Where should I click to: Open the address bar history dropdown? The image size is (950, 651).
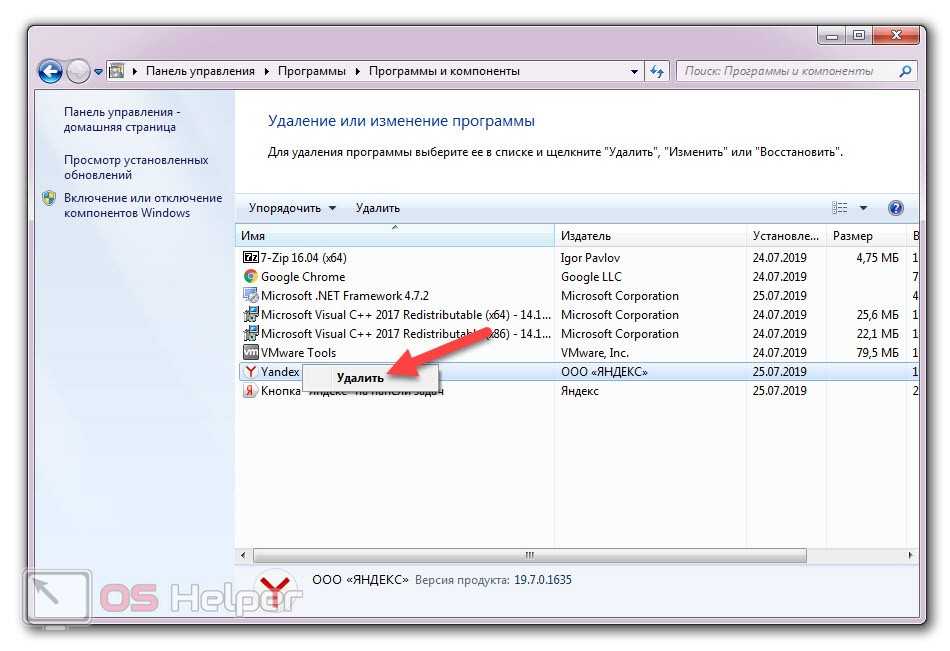pyautogui.click(x=635, y=72)
